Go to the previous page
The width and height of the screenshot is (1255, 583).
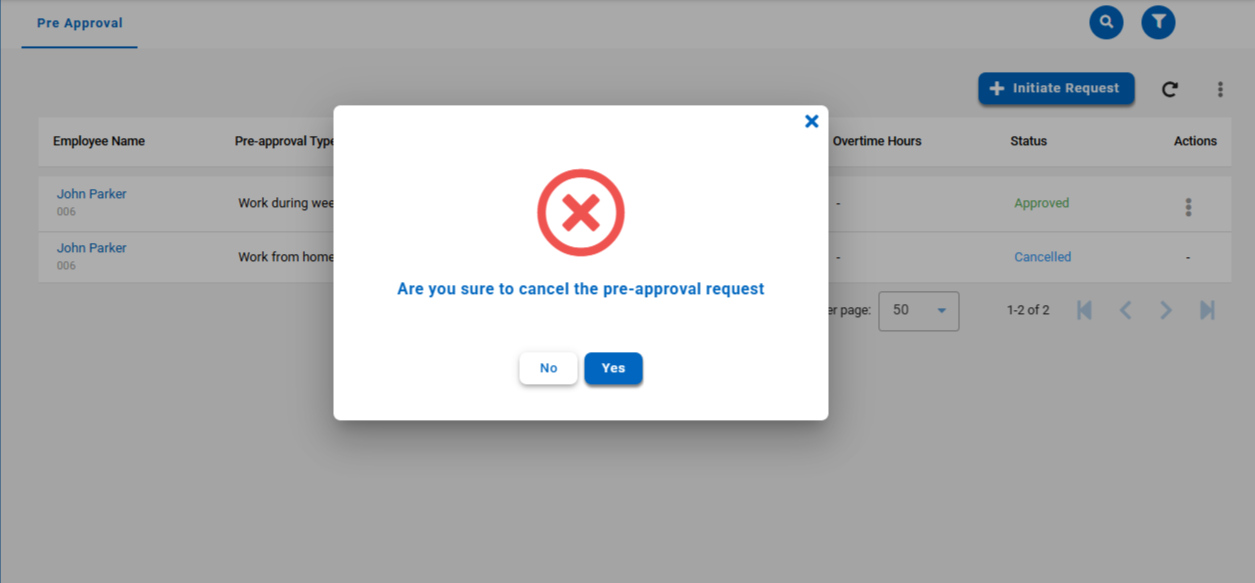pos(1125,310)
